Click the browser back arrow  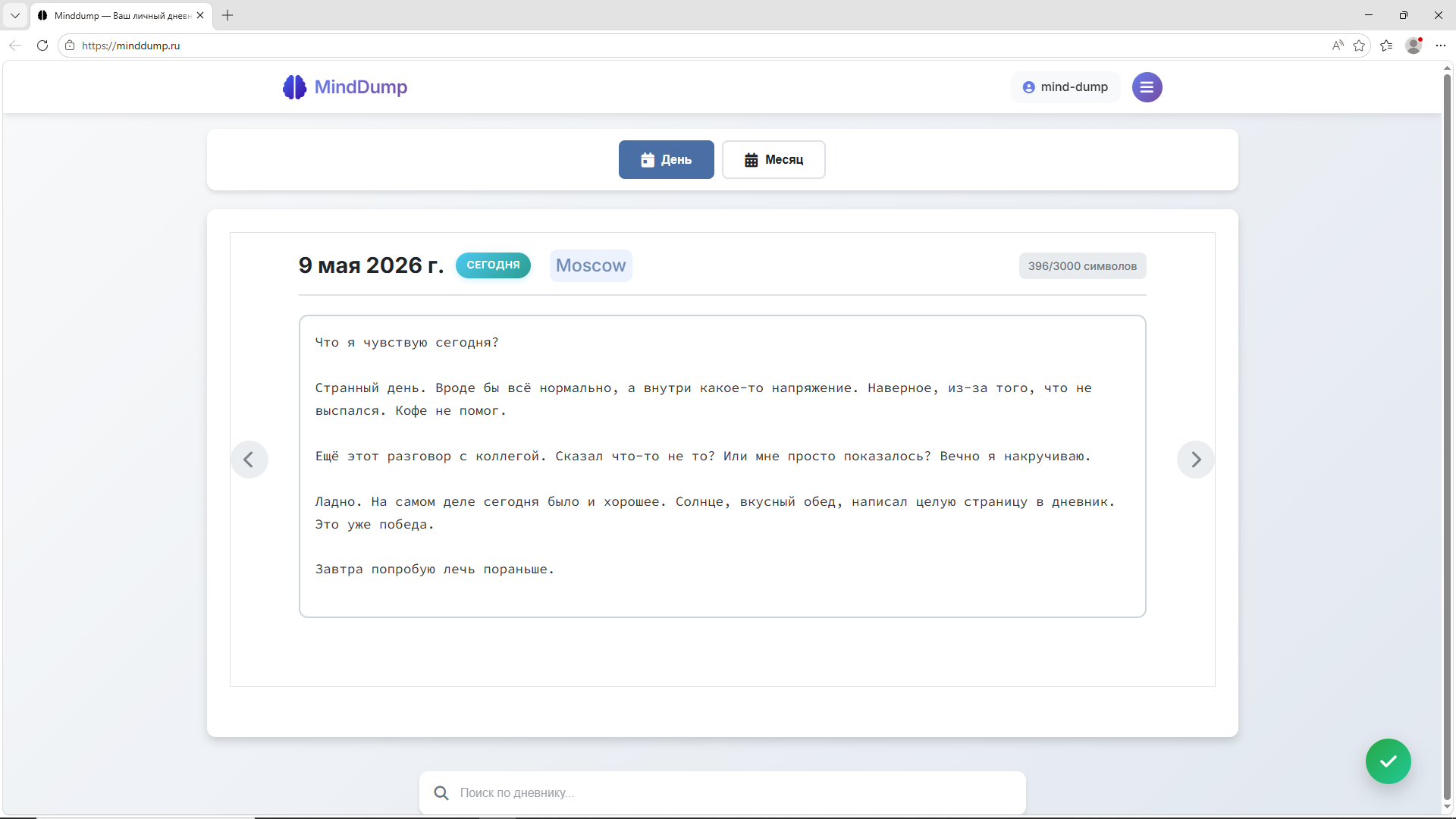pos(15,45)
